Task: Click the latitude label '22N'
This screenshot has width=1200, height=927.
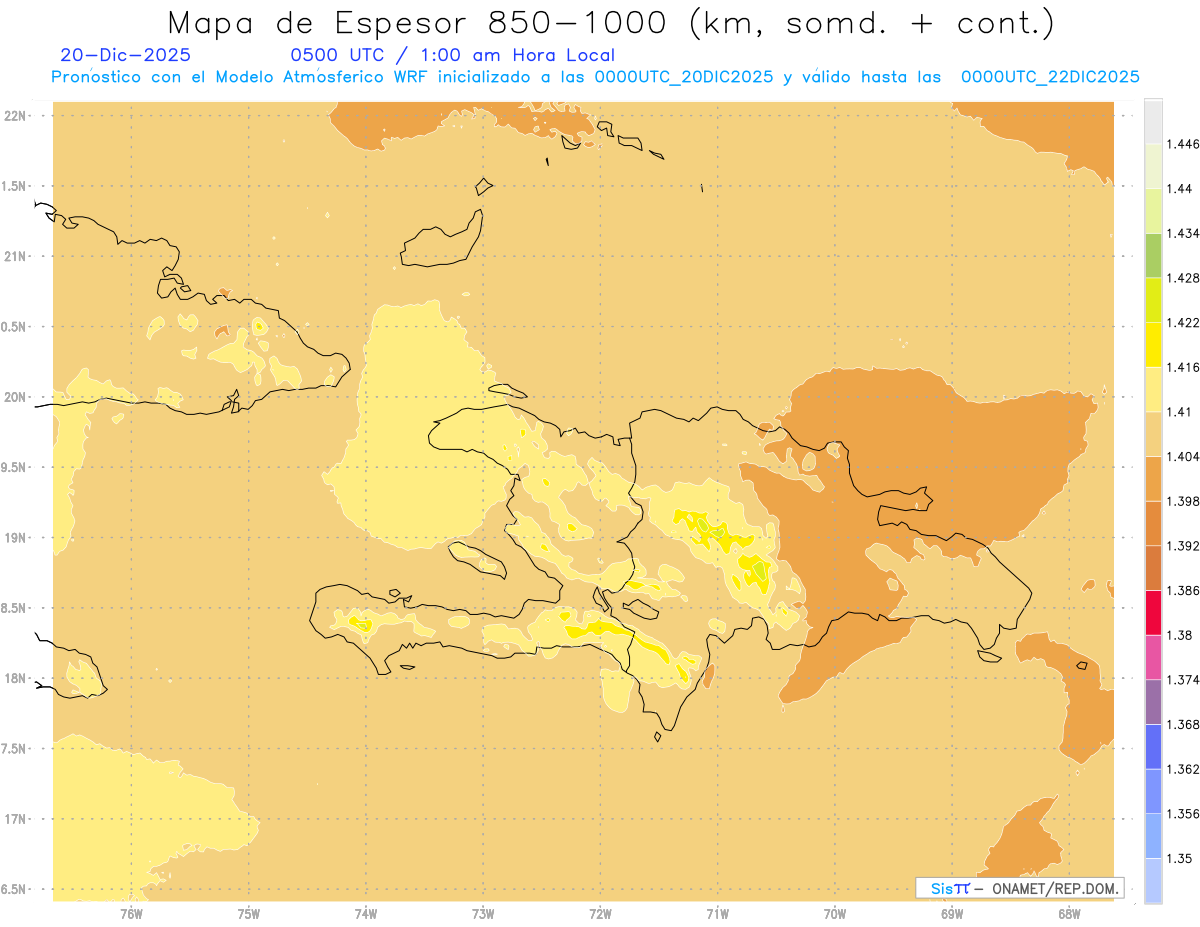Action: pos(16,115)
